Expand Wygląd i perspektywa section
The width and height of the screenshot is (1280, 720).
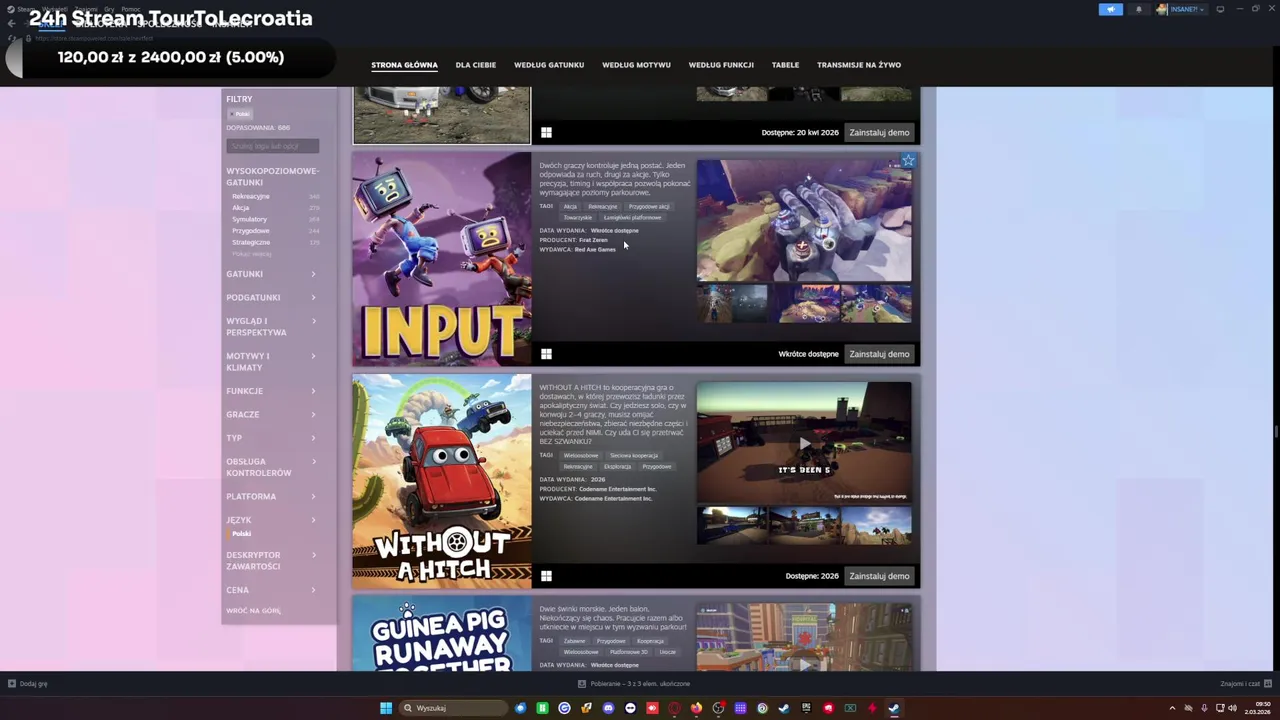click(271, 327)
